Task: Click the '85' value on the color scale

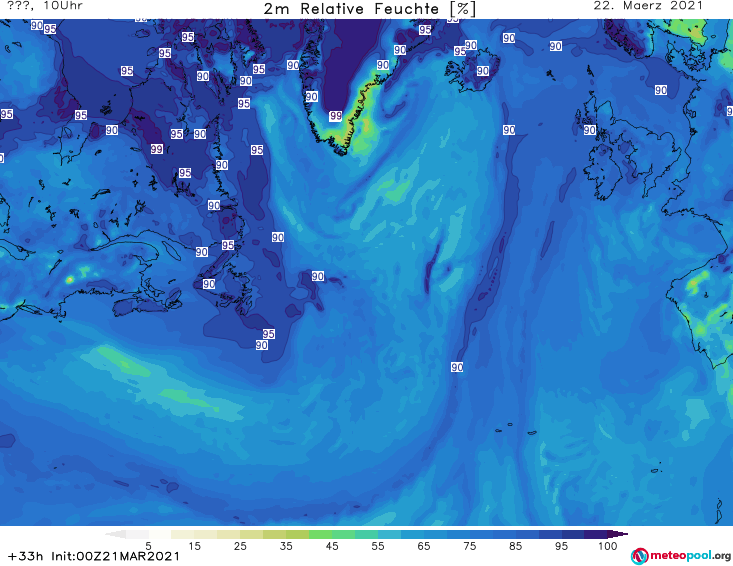Action: click(516, 546)
